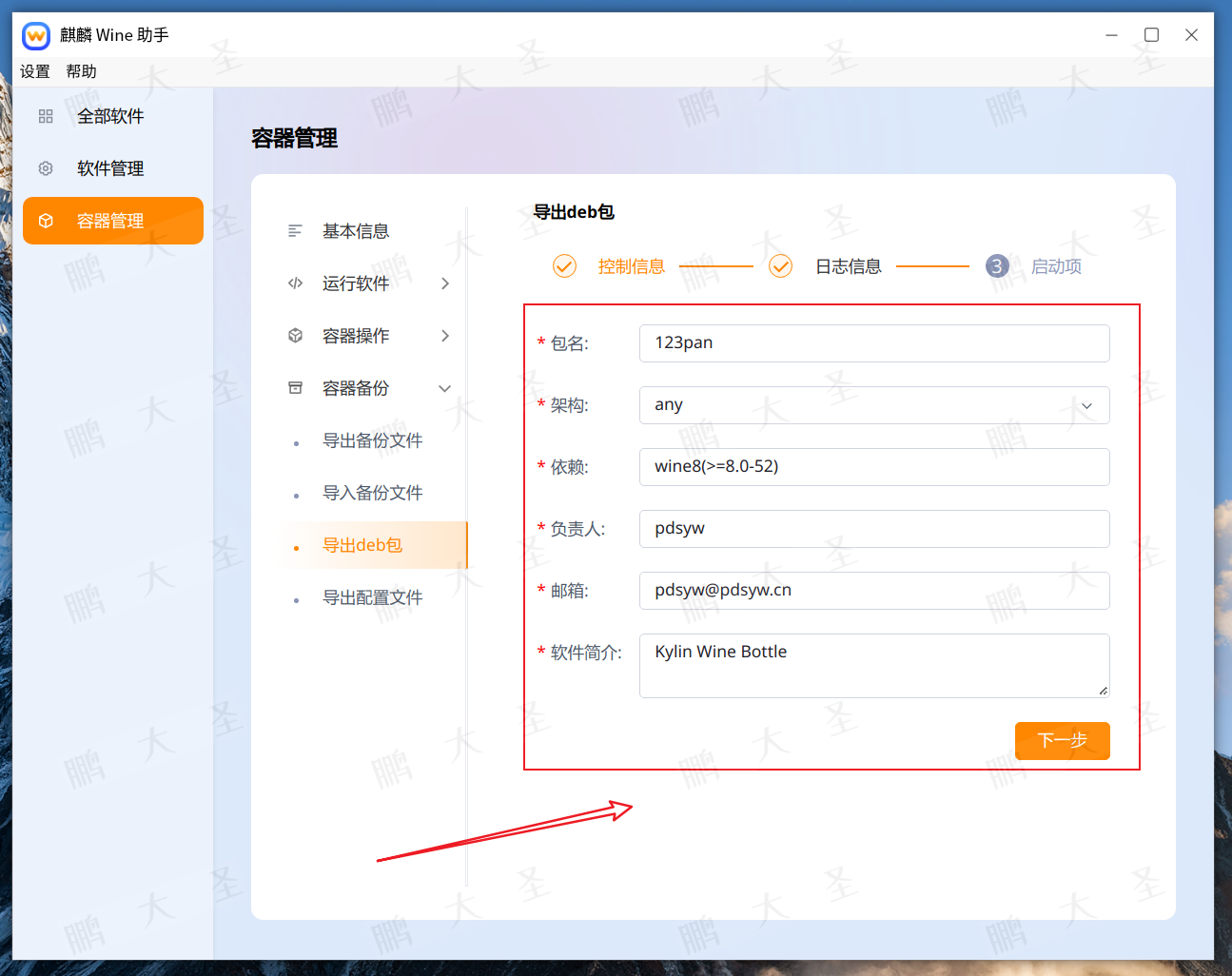Click the checkmark circle for 控制信息 step

coord(565,266)
